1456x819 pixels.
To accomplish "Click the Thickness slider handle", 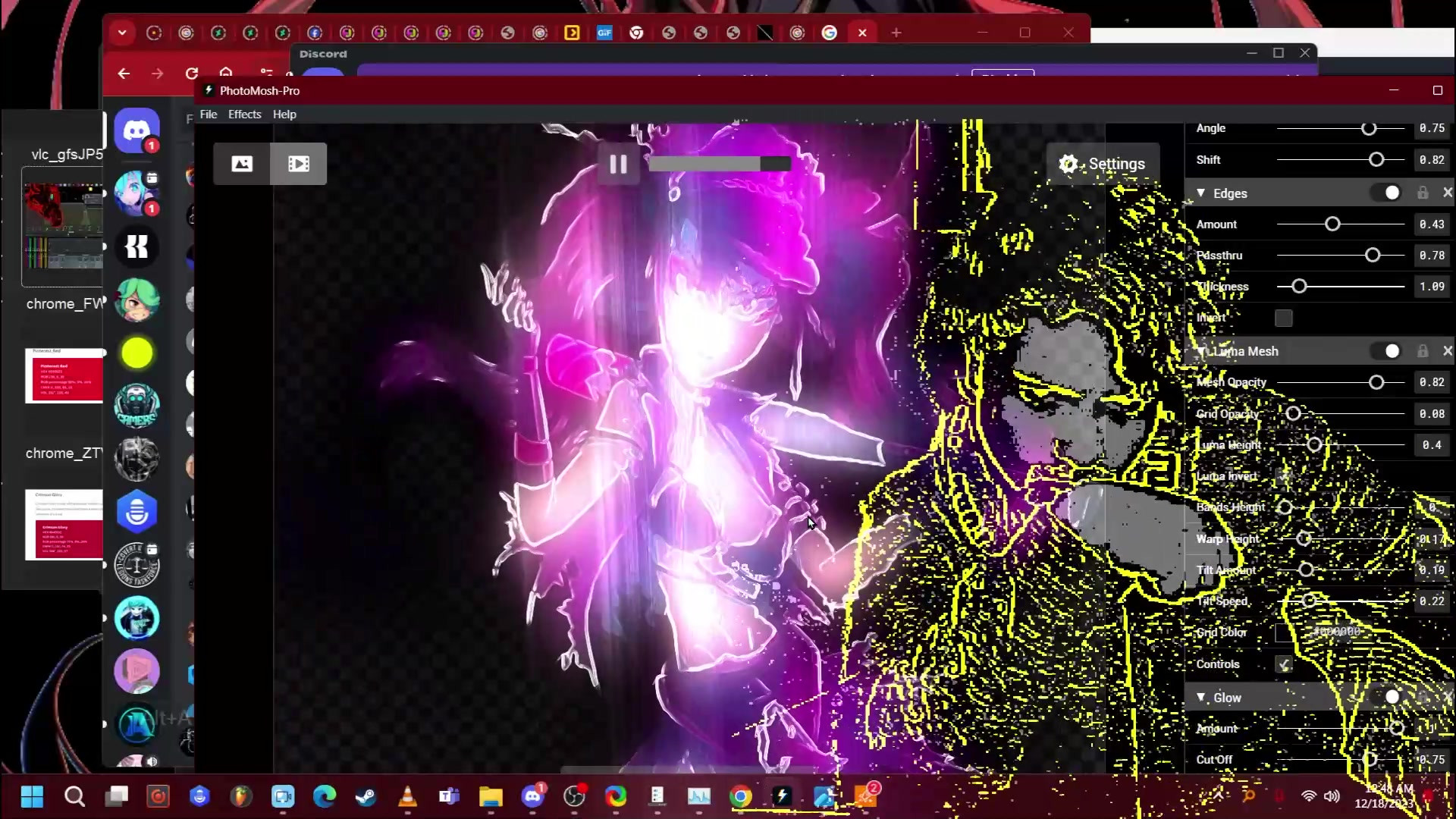I will tap(1299, 287).
